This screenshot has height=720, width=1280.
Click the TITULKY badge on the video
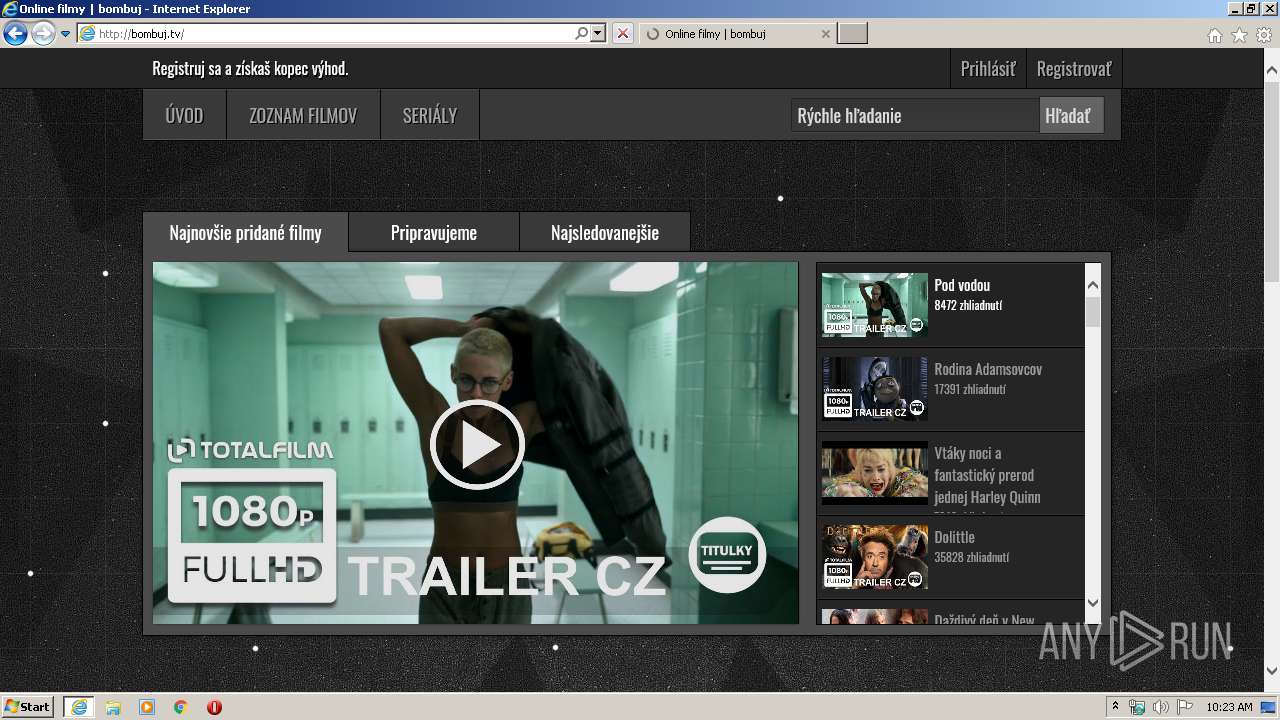click(727, 555)
